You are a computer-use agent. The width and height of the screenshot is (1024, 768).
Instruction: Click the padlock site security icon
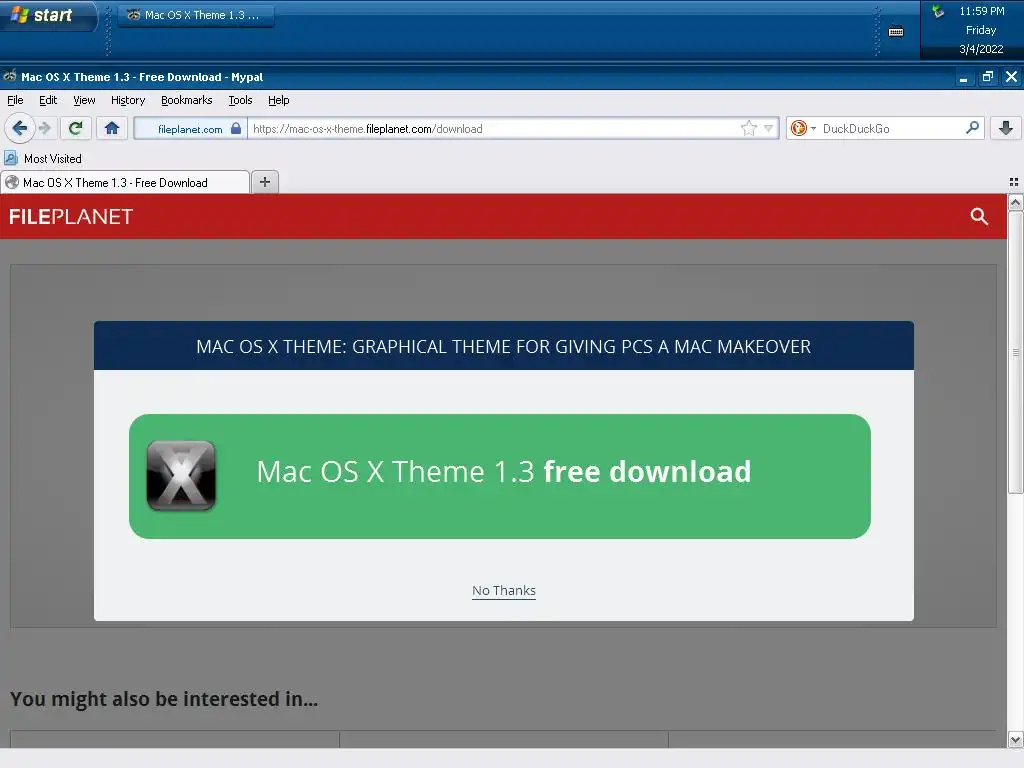coord(236,129)
